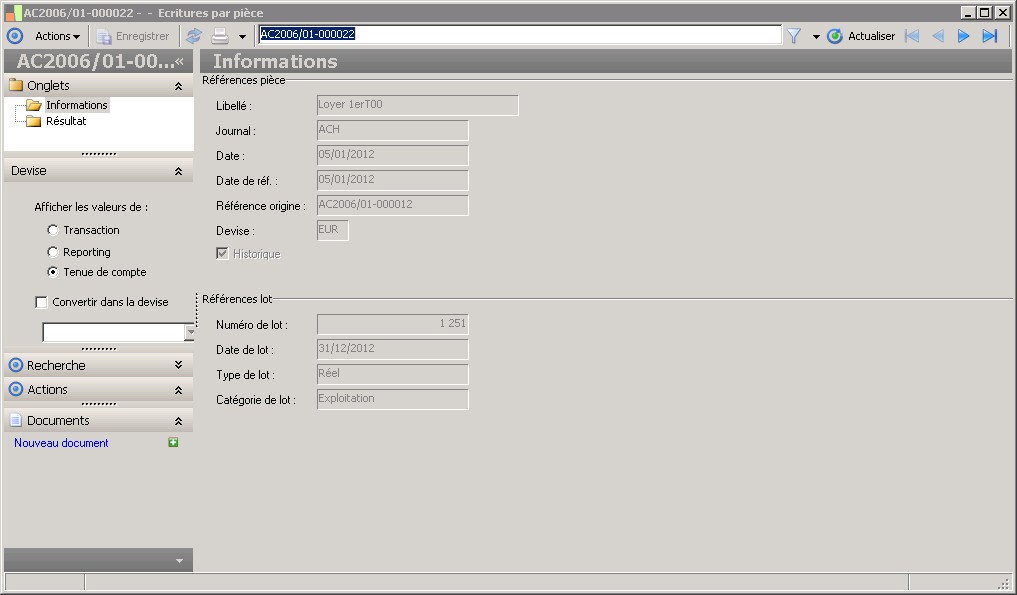The image size is (1017, 595).
Task: Click the Recherche round blue icon
Action: point(16,365)
